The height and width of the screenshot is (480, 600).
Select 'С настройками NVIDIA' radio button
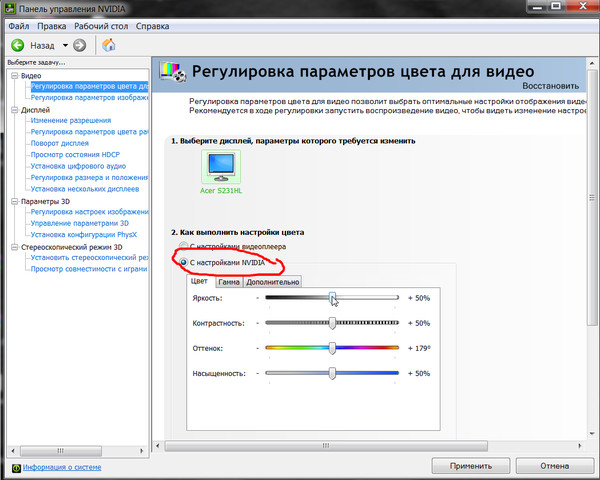[183, 262]
